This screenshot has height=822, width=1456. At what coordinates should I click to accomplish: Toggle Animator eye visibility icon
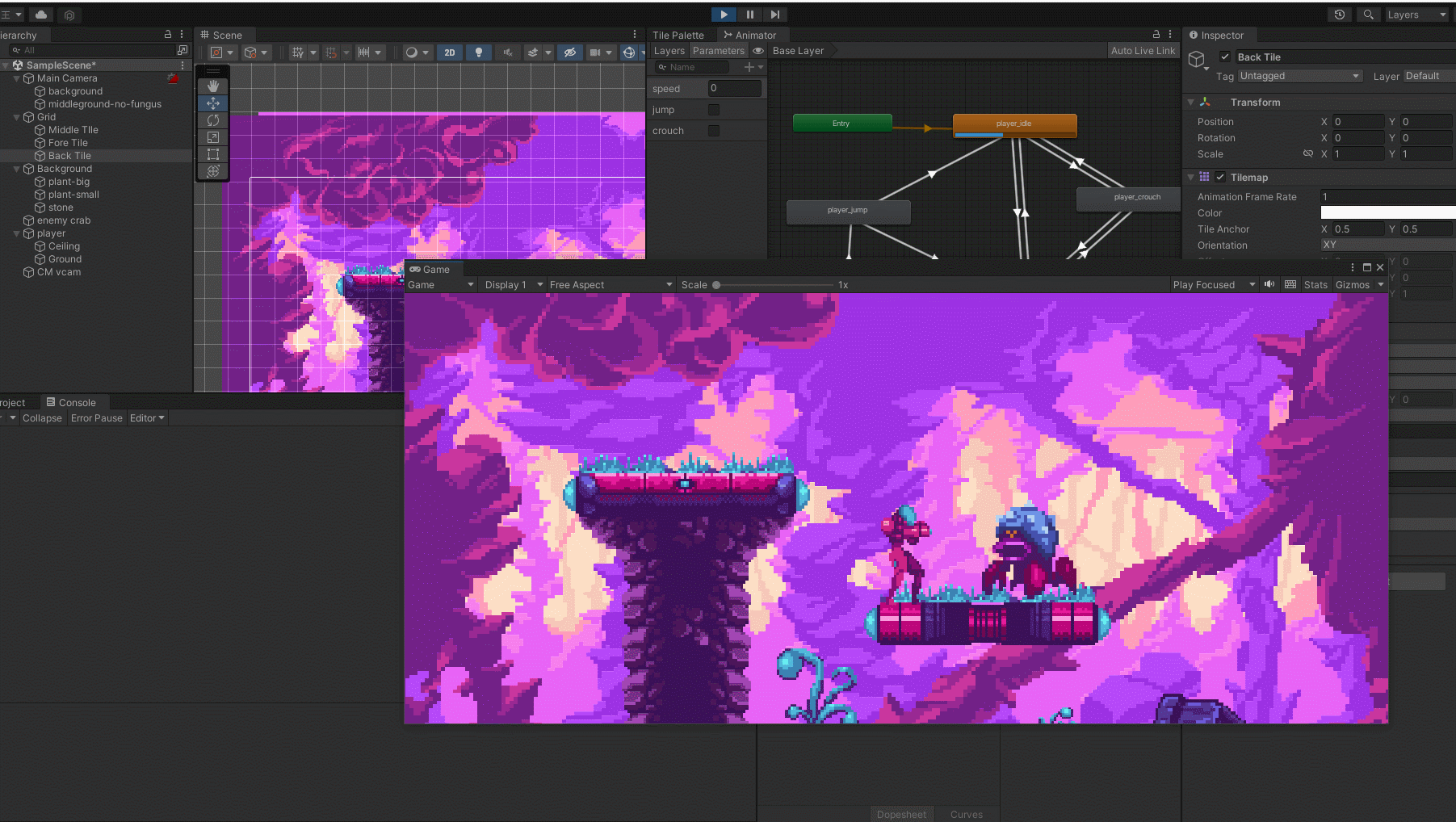point(758,50)
